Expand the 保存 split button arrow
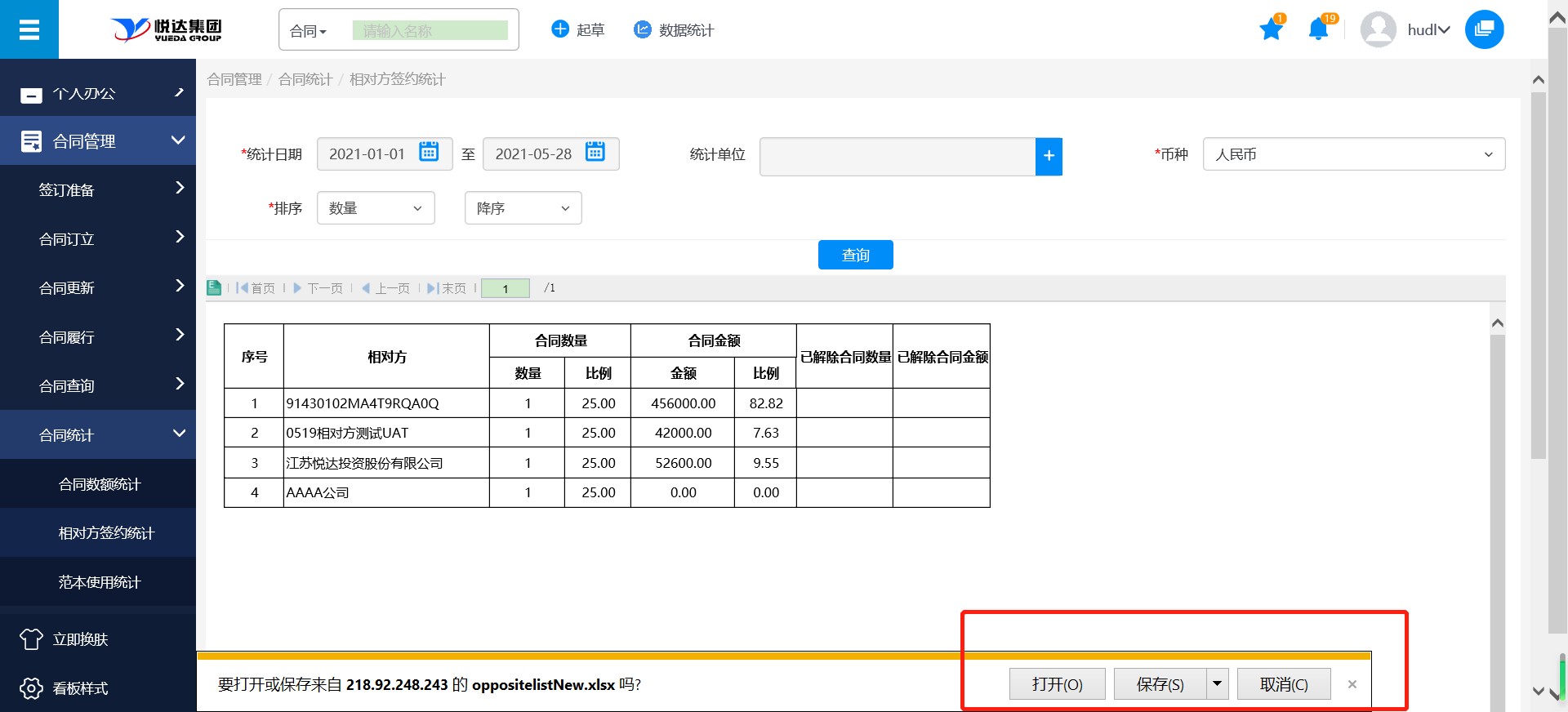This screenshot has width=1568, height=712. point(1217,683)
